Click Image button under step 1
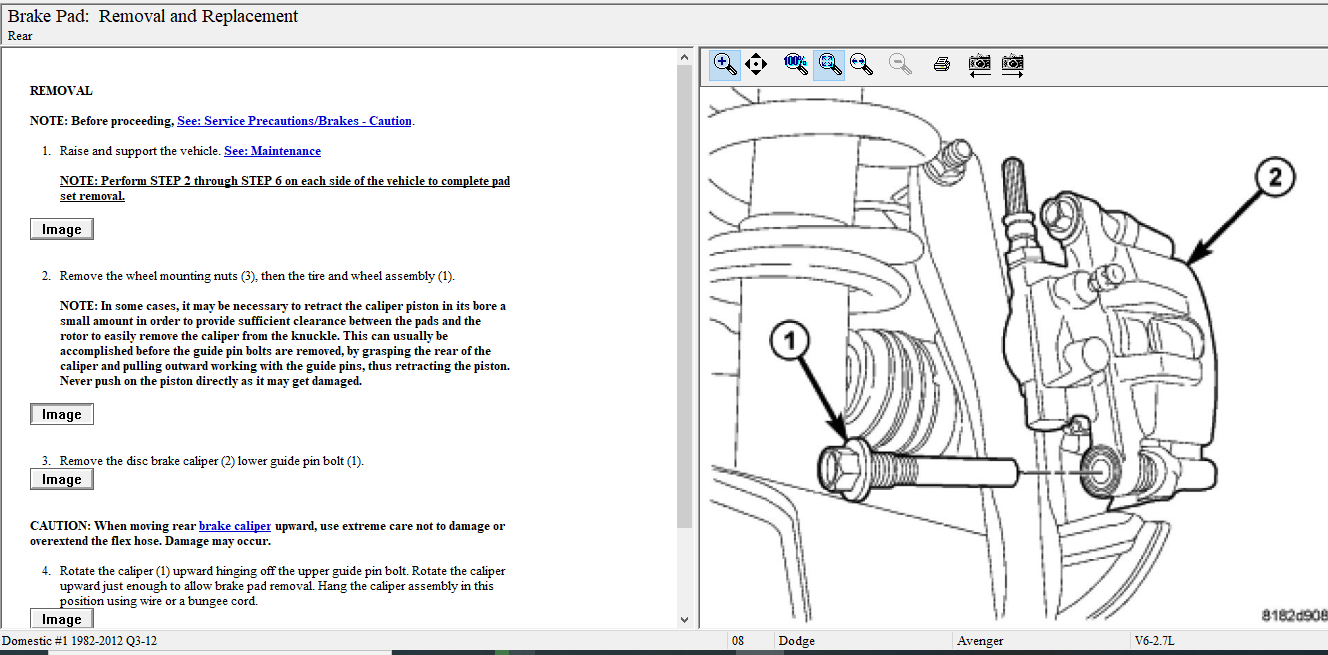Image resolution: width=1328 pixels, height=655 pixels. tap(62, 229)
